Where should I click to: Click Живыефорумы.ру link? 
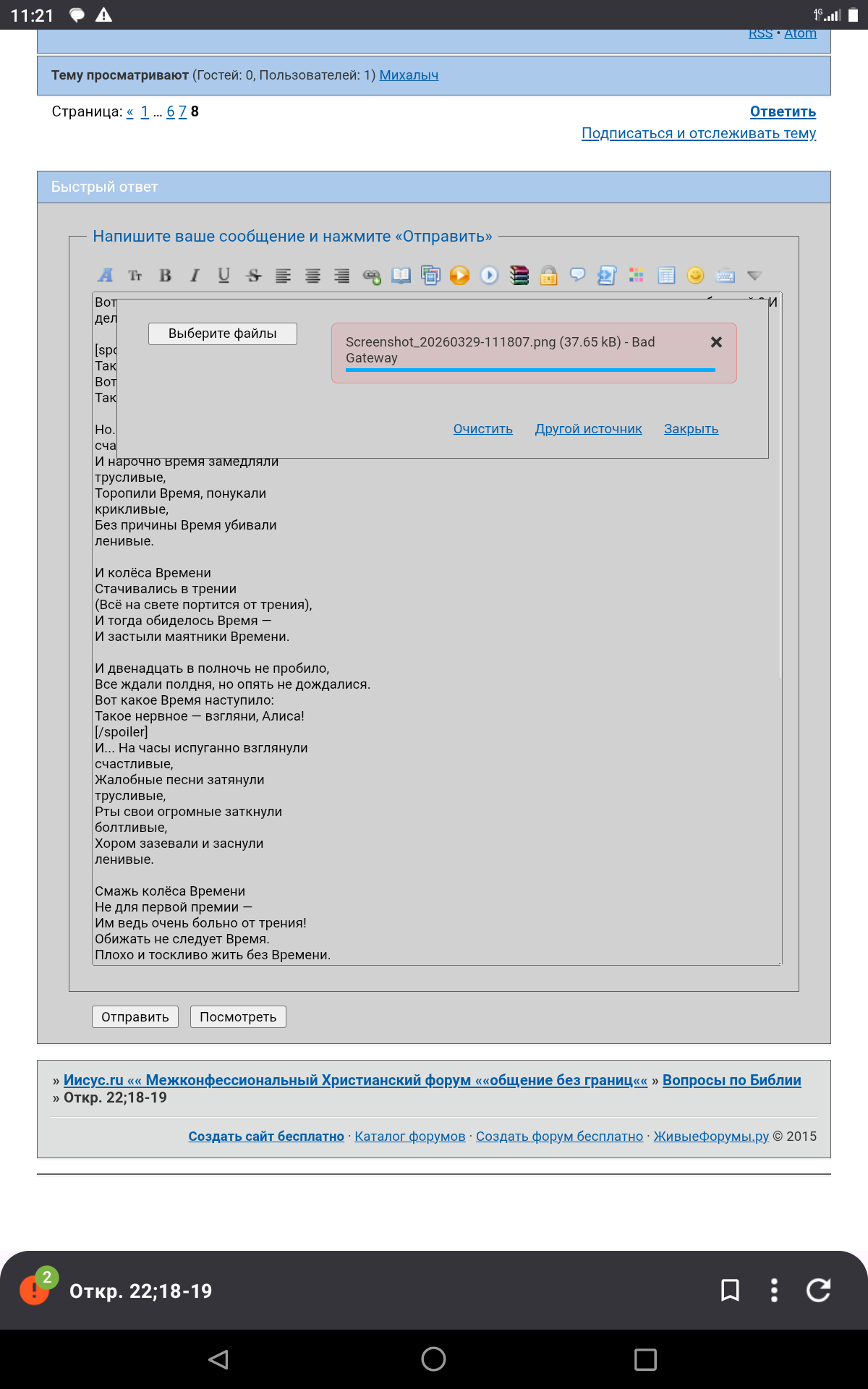(711, 1137)
